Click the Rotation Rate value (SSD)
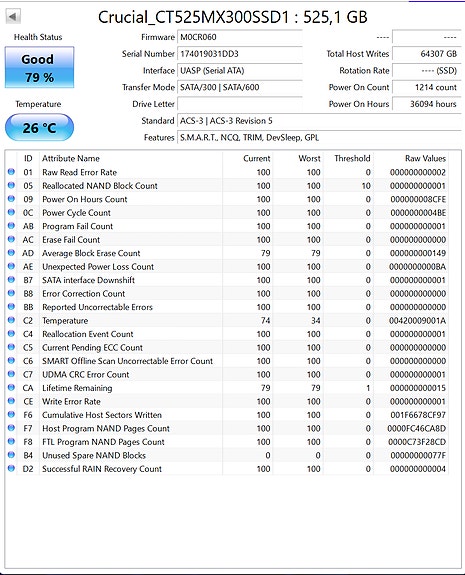Screen dimensions: 465x575 [x=426, y=70]
